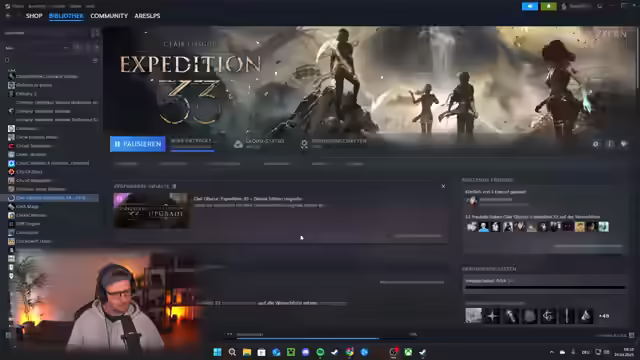This screenshot has height=360, width=640.
Task: Open the COMMUNITY tab
Action: click(x=109, y=16)
